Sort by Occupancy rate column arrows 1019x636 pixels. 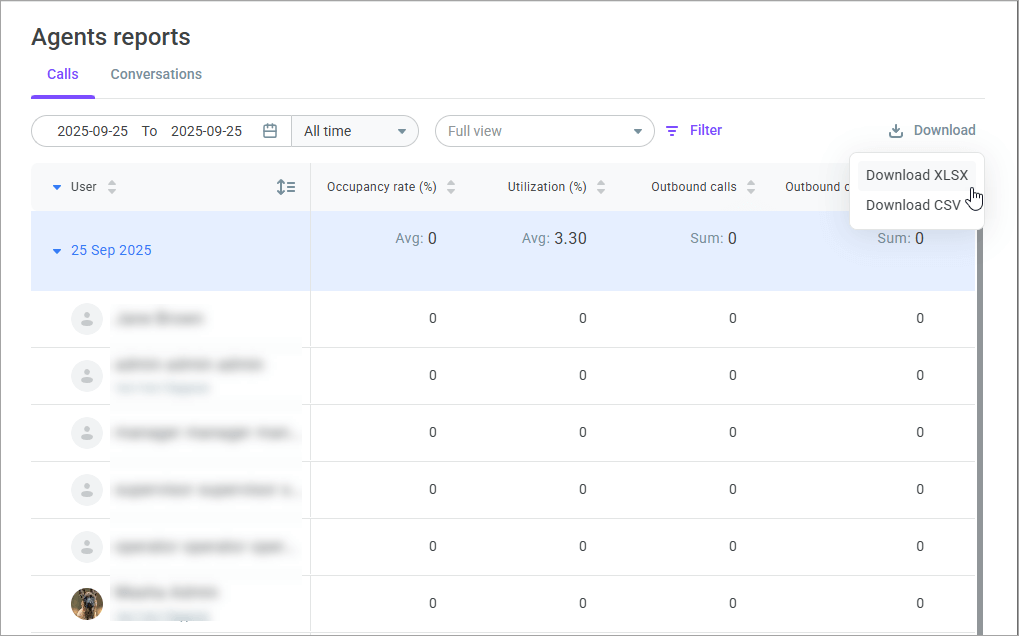click(x=451, y=187)
